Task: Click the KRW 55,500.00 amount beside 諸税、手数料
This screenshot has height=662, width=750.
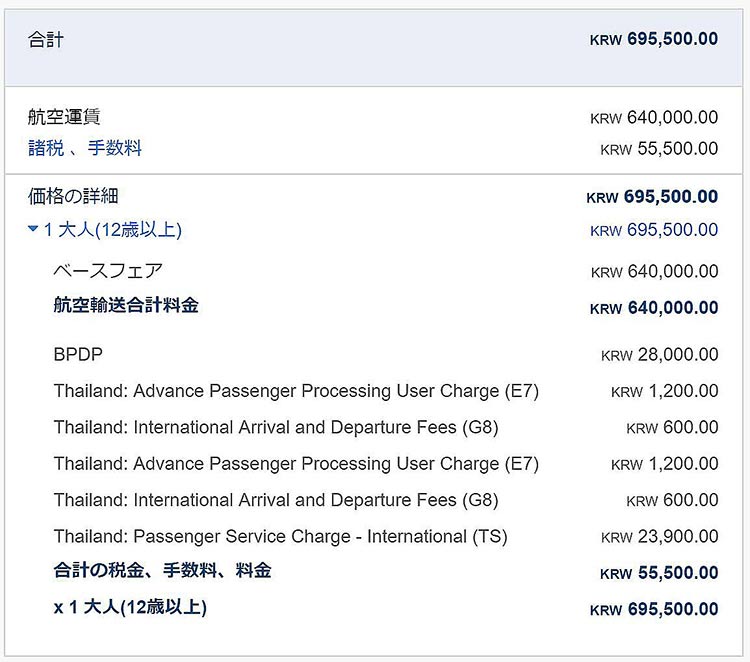Action: pos(659,149)
